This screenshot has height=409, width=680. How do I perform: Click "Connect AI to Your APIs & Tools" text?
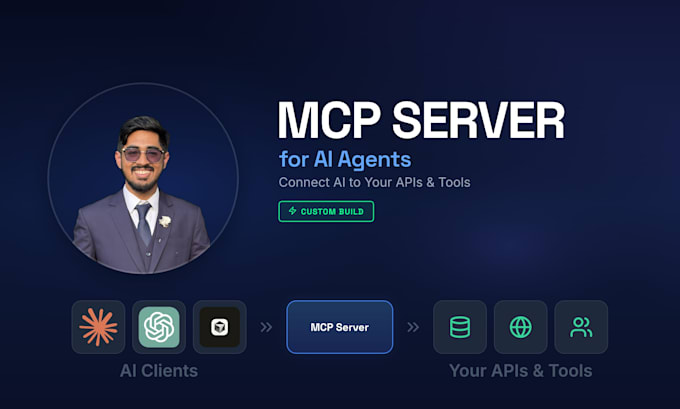tap(374, 182)
